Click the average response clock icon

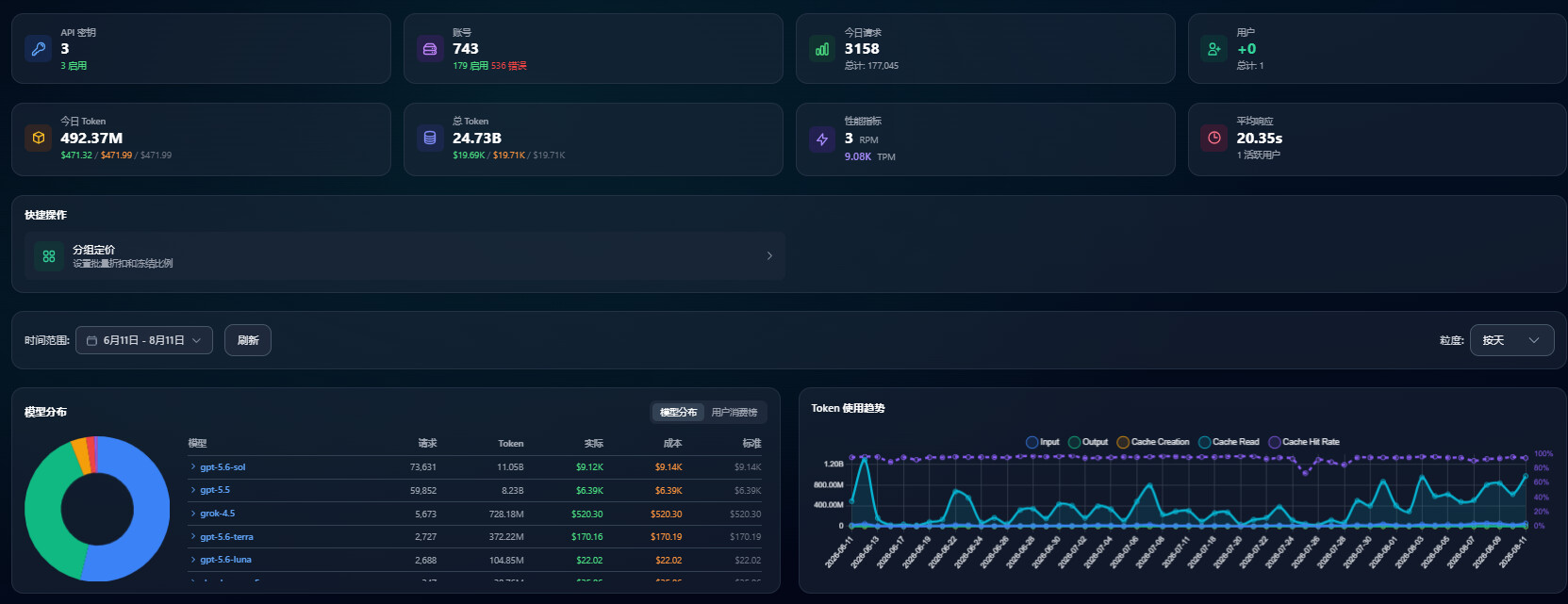click(1214, 138)
